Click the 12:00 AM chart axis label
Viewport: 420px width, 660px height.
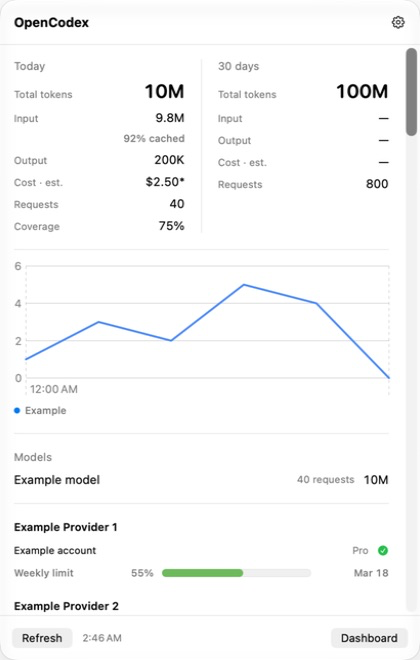pos(53,389)
